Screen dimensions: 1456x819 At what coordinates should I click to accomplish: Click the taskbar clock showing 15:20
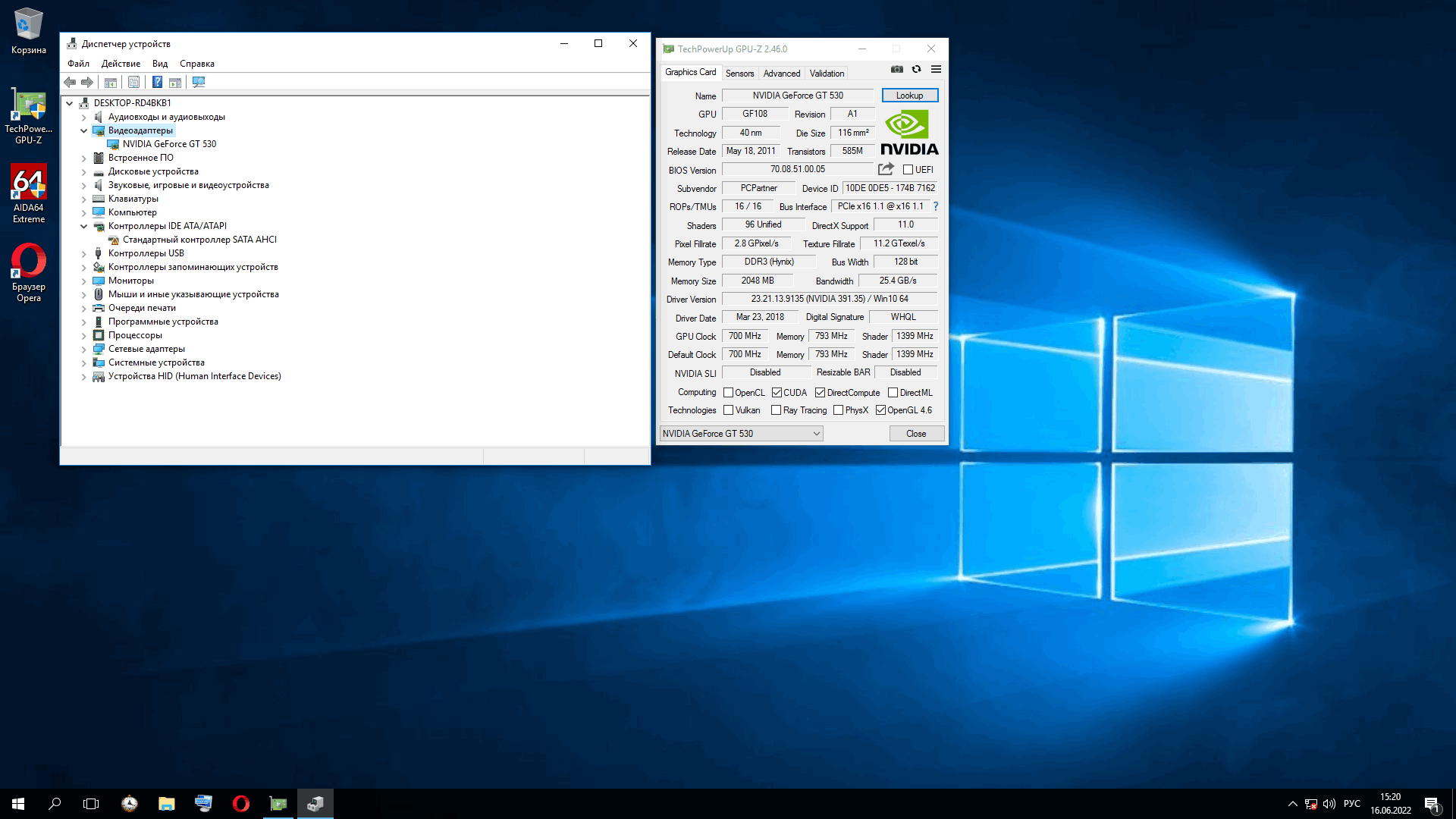pos(1391,804)
